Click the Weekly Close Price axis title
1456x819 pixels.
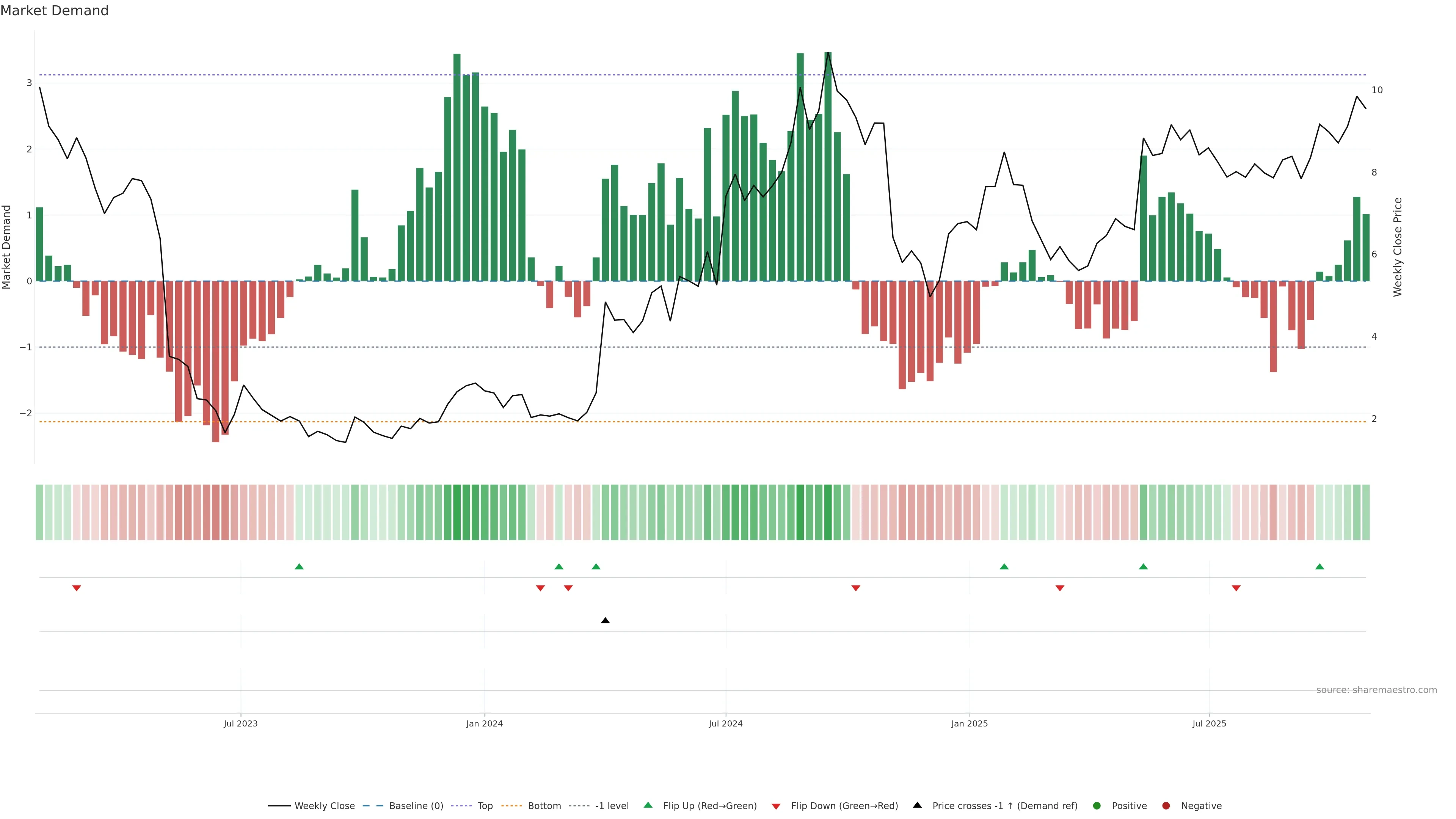point(1398,247)
